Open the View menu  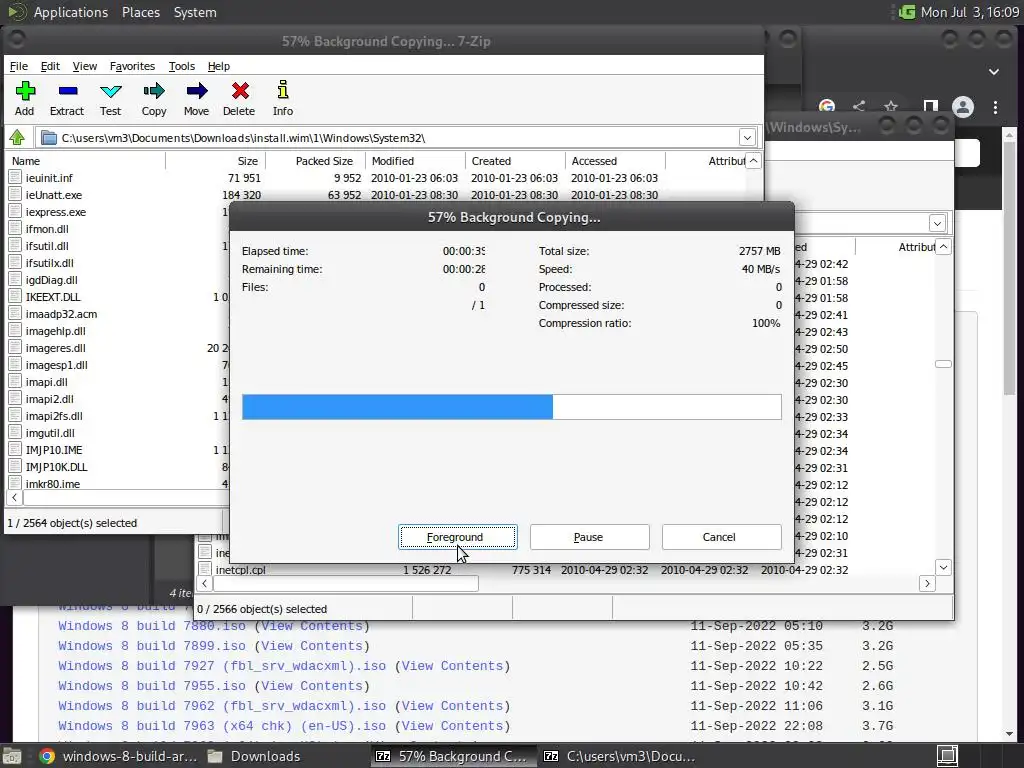tap(85, 66)
